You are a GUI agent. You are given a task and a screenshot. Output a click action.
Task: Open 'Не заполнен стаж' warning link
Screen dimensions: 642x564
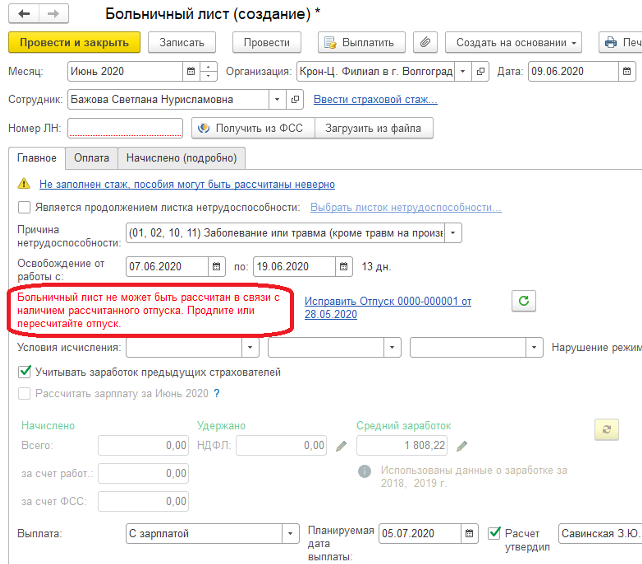coord(187,184)
